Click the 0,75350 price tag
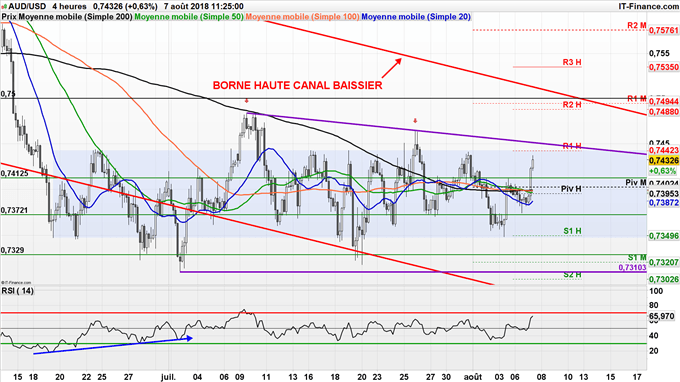 pos(663,67)
